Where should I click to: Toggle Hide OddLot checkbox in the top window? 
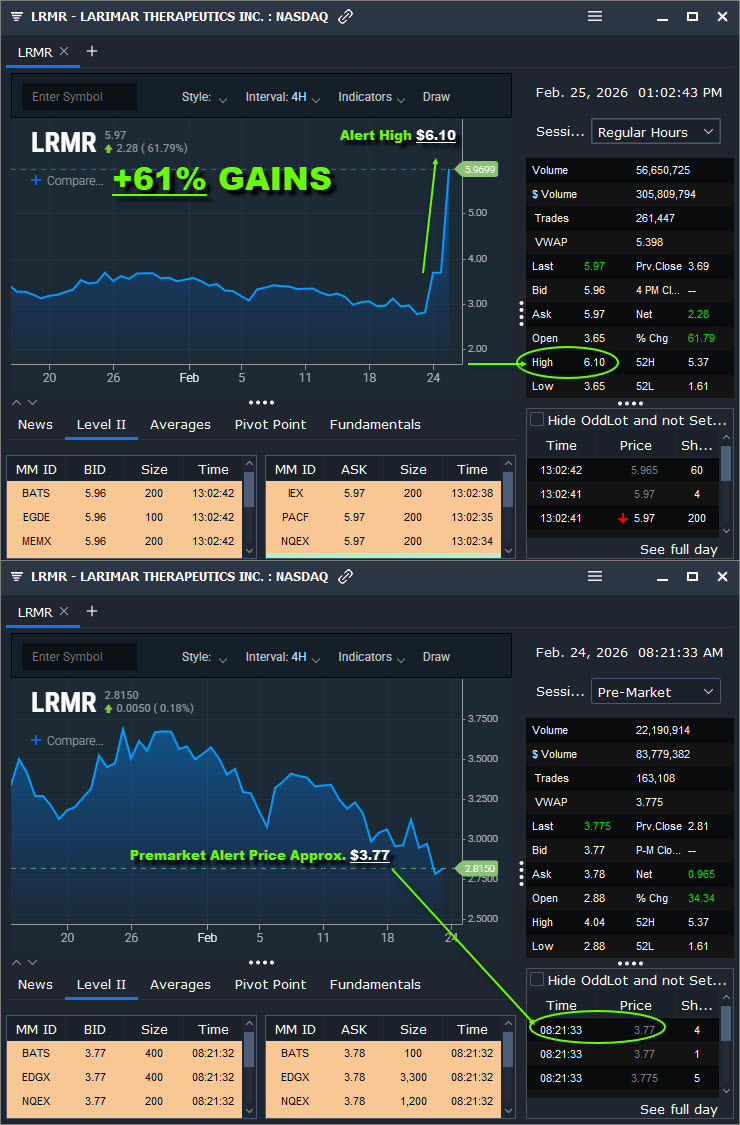537,420
